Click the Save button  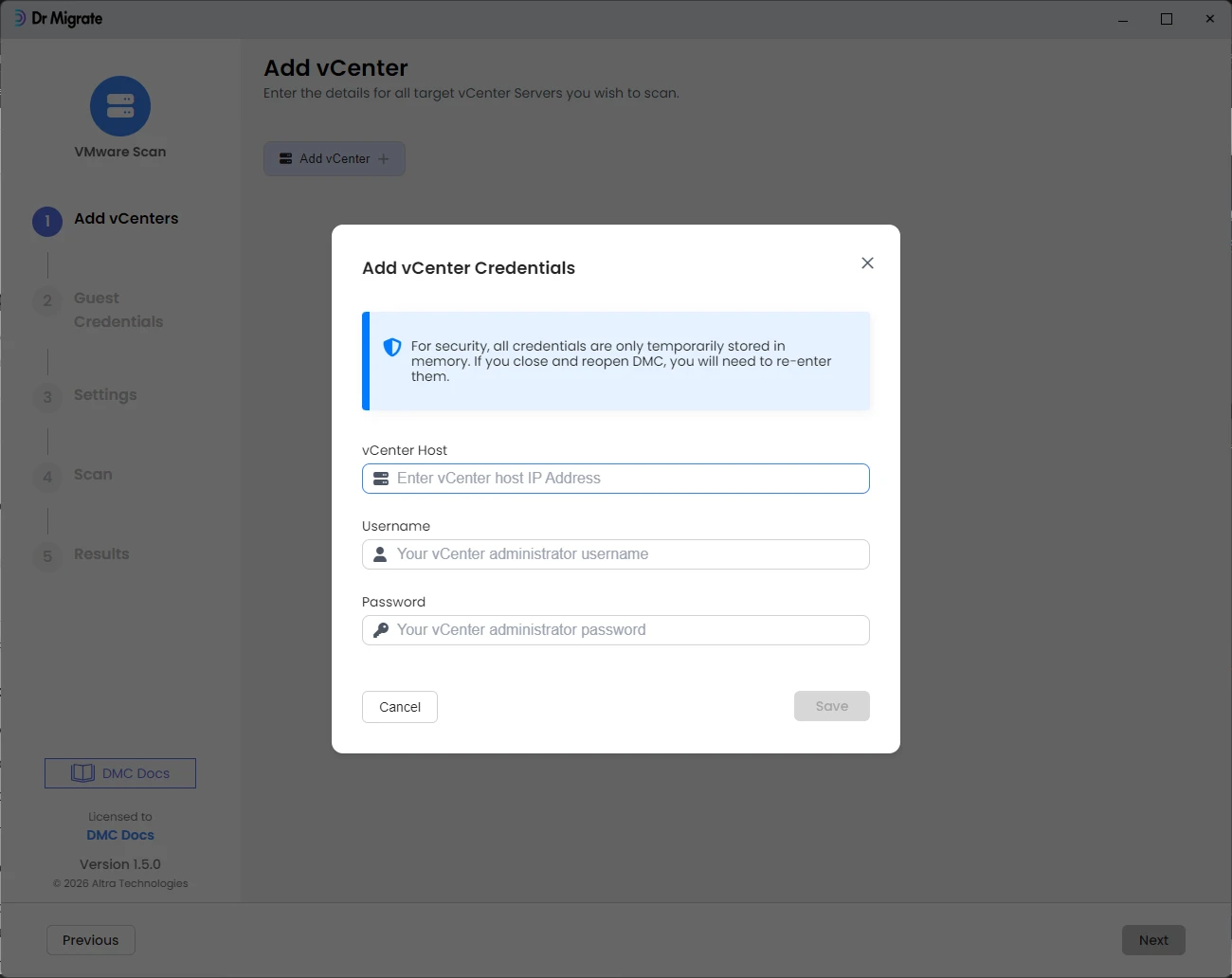[832, 706]
